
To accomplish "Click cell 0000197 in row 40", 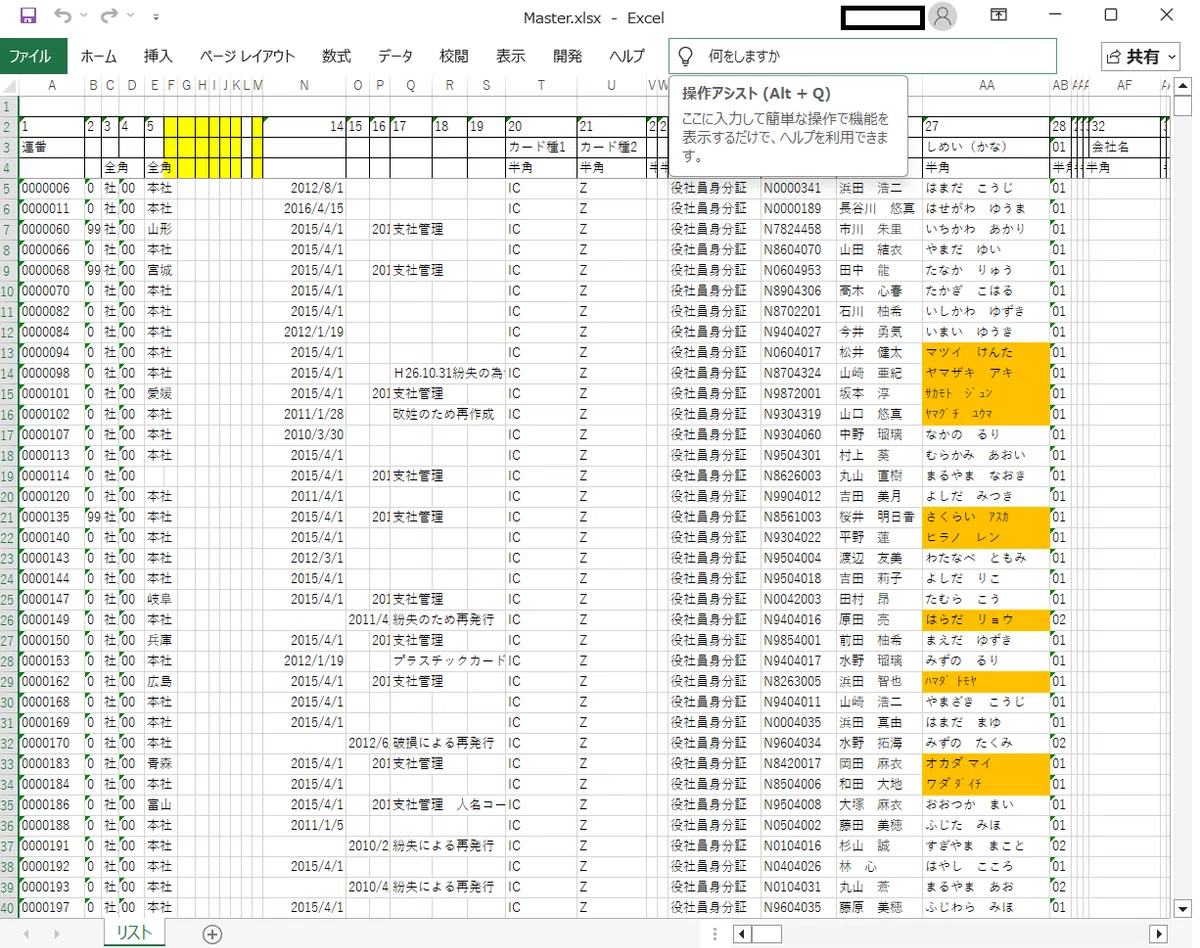I will [52, 907].
